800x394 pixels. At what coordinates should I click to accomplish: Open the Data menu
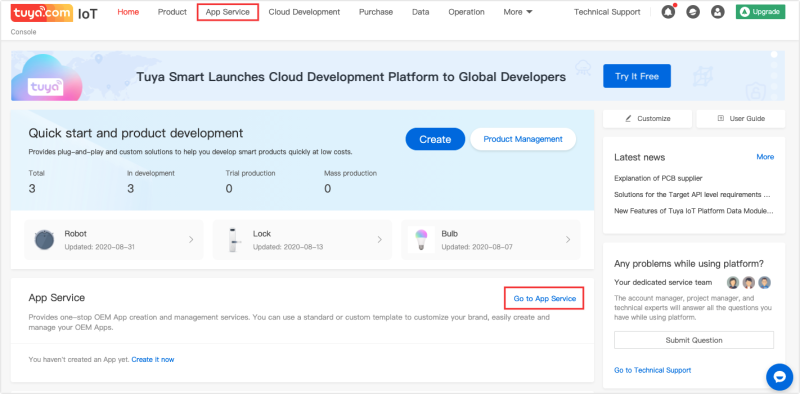pos(420,12)
